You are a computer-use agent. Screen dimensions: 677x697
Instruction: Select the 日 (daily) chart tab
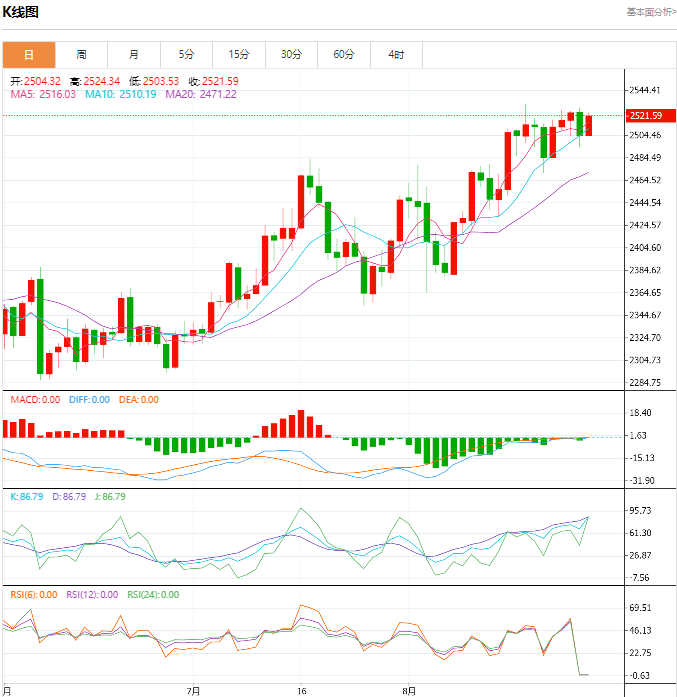29,54
